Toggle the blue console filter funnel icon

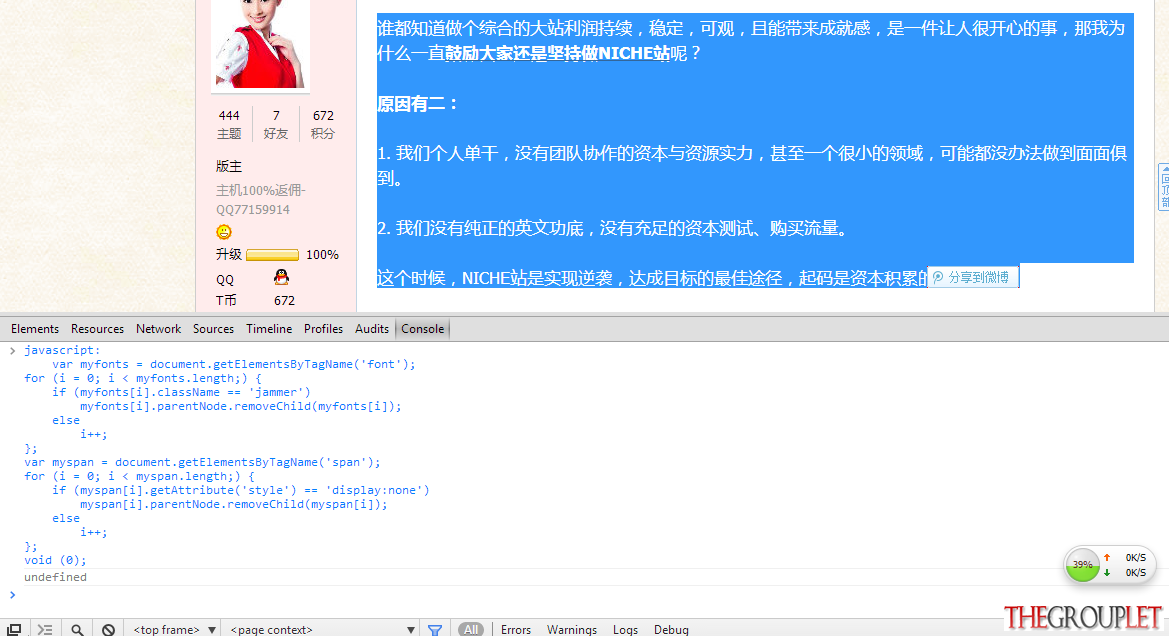pyautogui.click(x=435, y=629)
